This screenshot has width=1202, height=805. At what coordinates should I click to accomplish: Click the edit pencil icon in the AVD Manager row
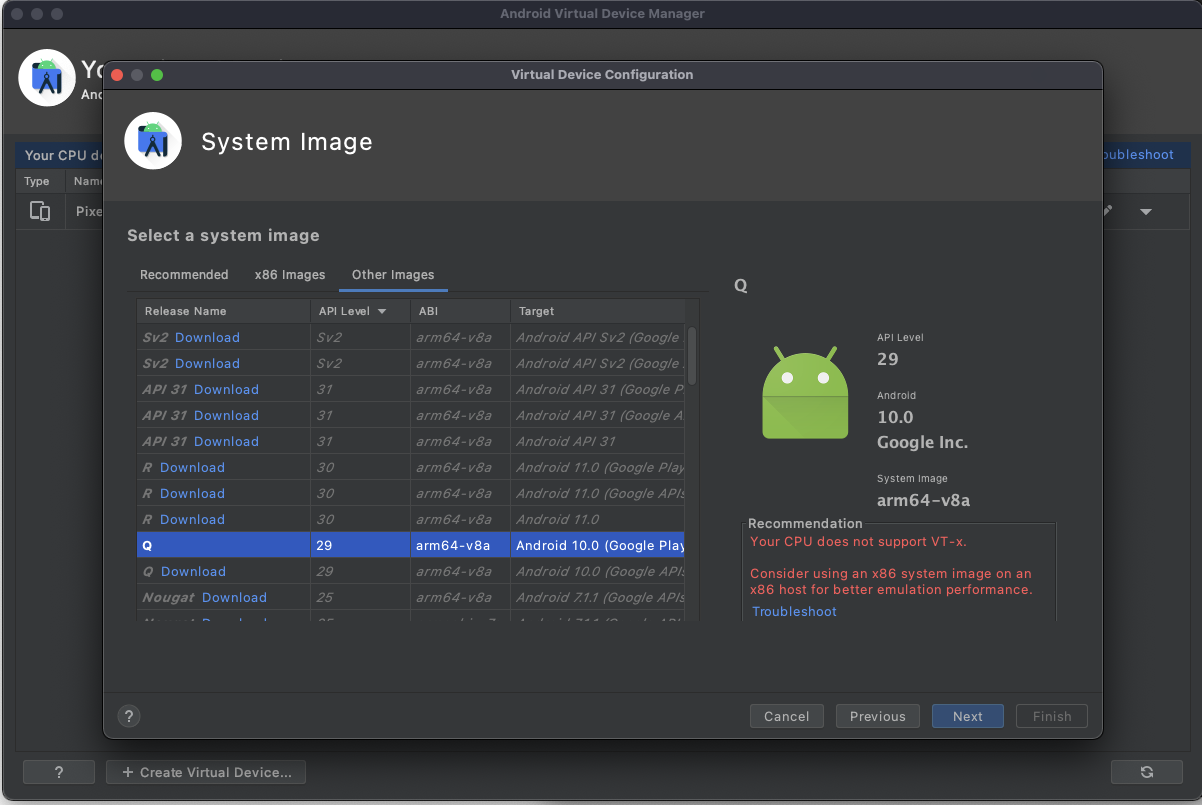tap(1107, 211)
